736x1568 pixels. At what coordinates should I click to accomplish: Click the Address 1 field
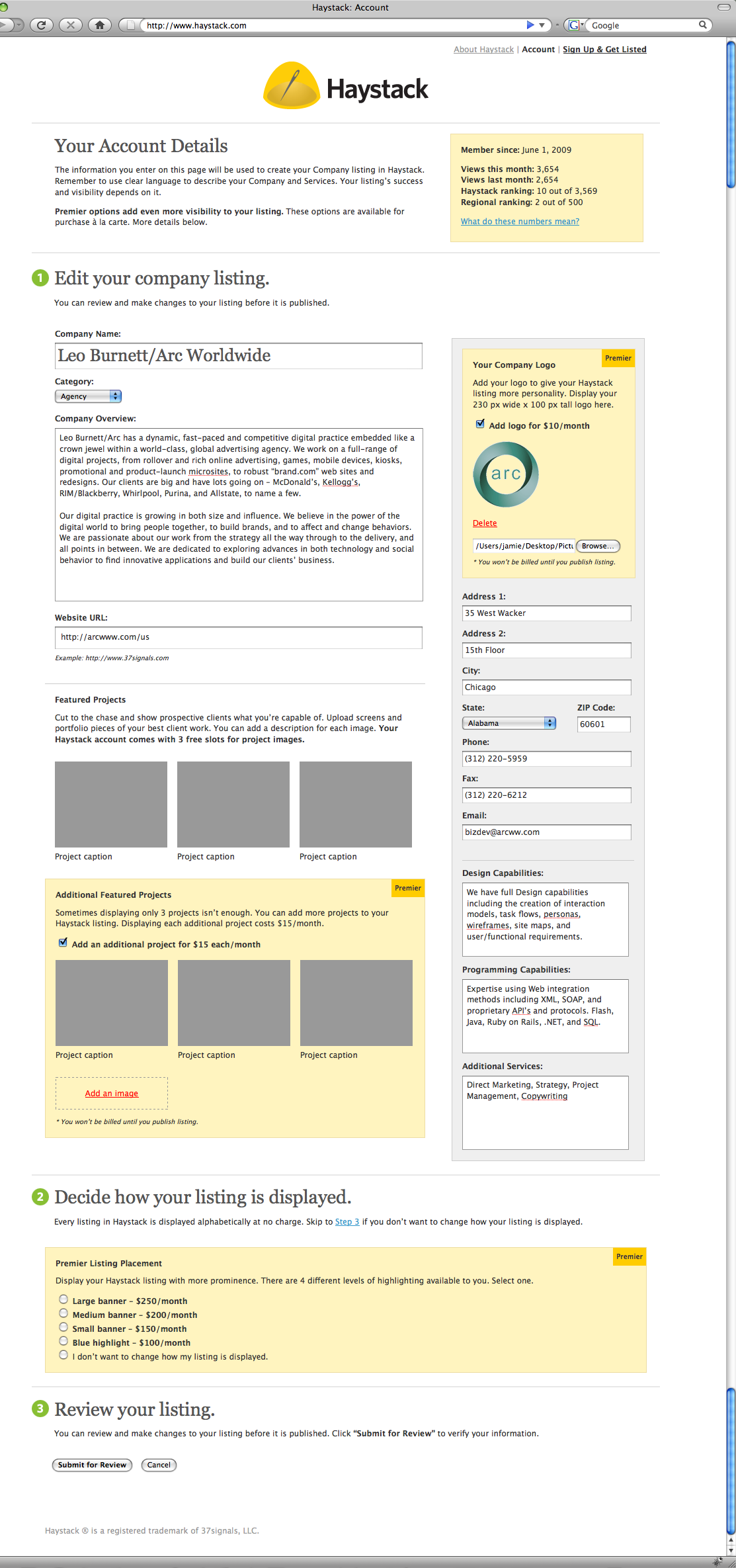point(546,613)
